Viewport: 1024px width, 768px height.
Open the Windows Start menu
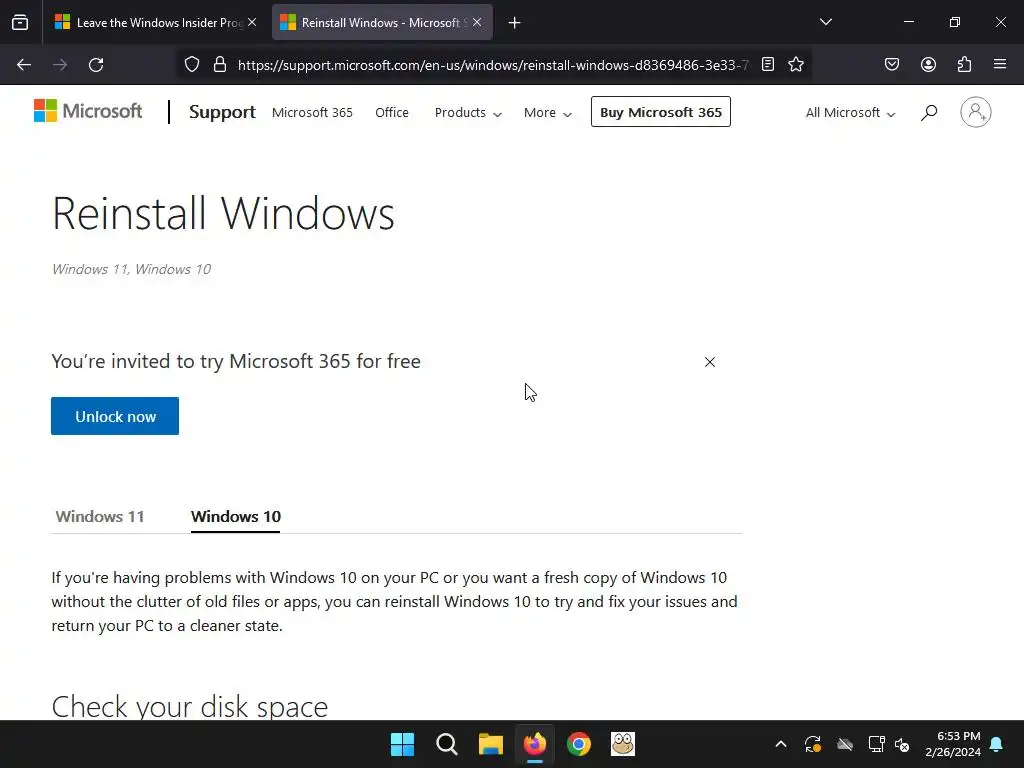402,744
